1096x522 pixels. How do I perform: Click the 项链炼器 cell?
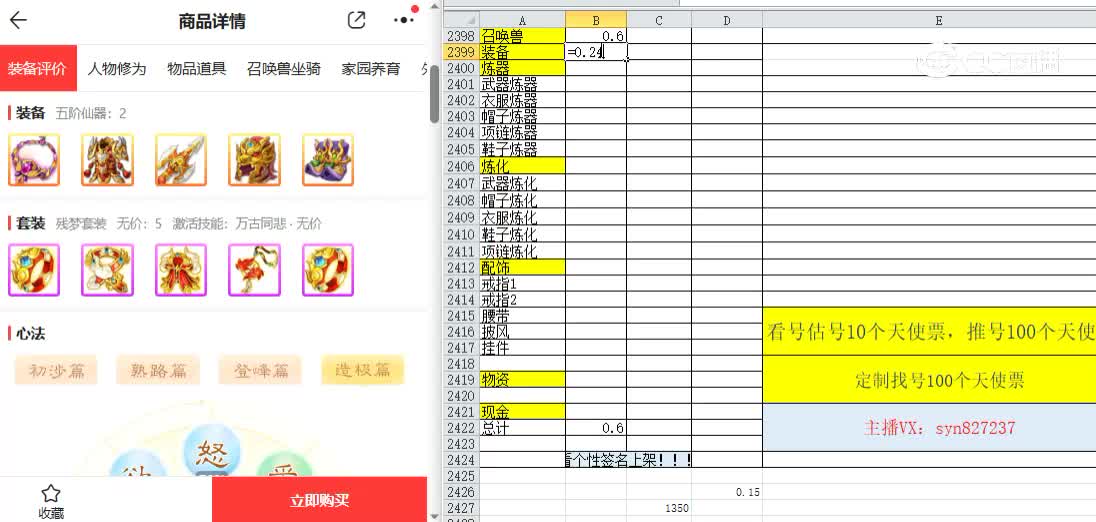(x=522, y=133)
